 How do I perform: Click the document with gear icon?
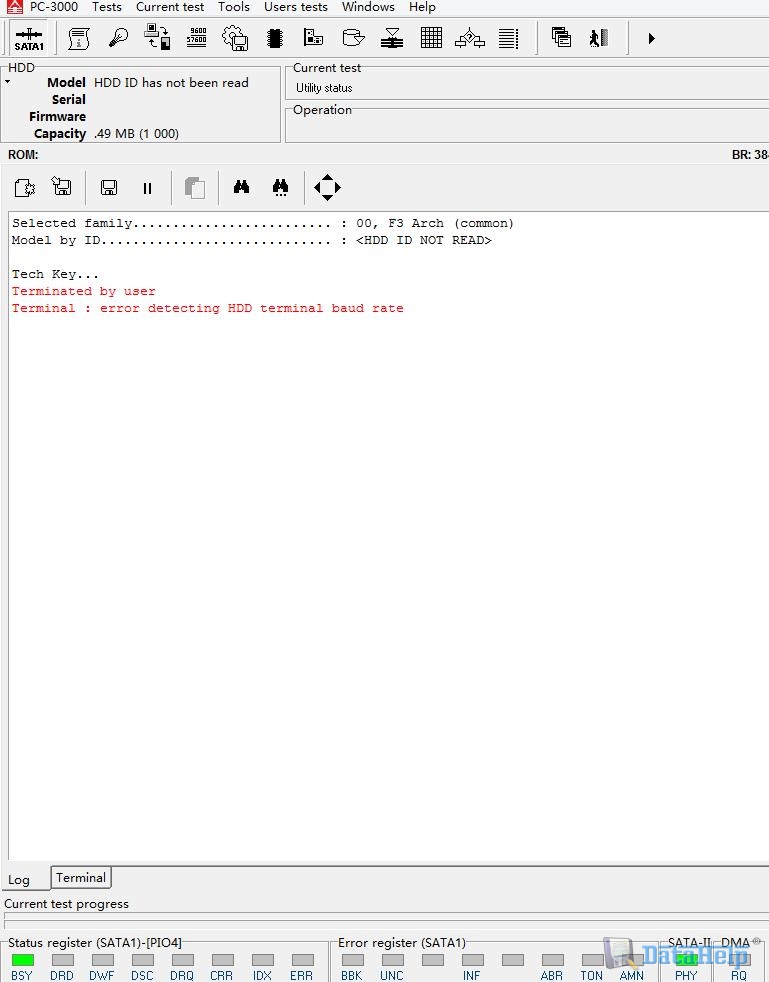click(x=24, y=187)
